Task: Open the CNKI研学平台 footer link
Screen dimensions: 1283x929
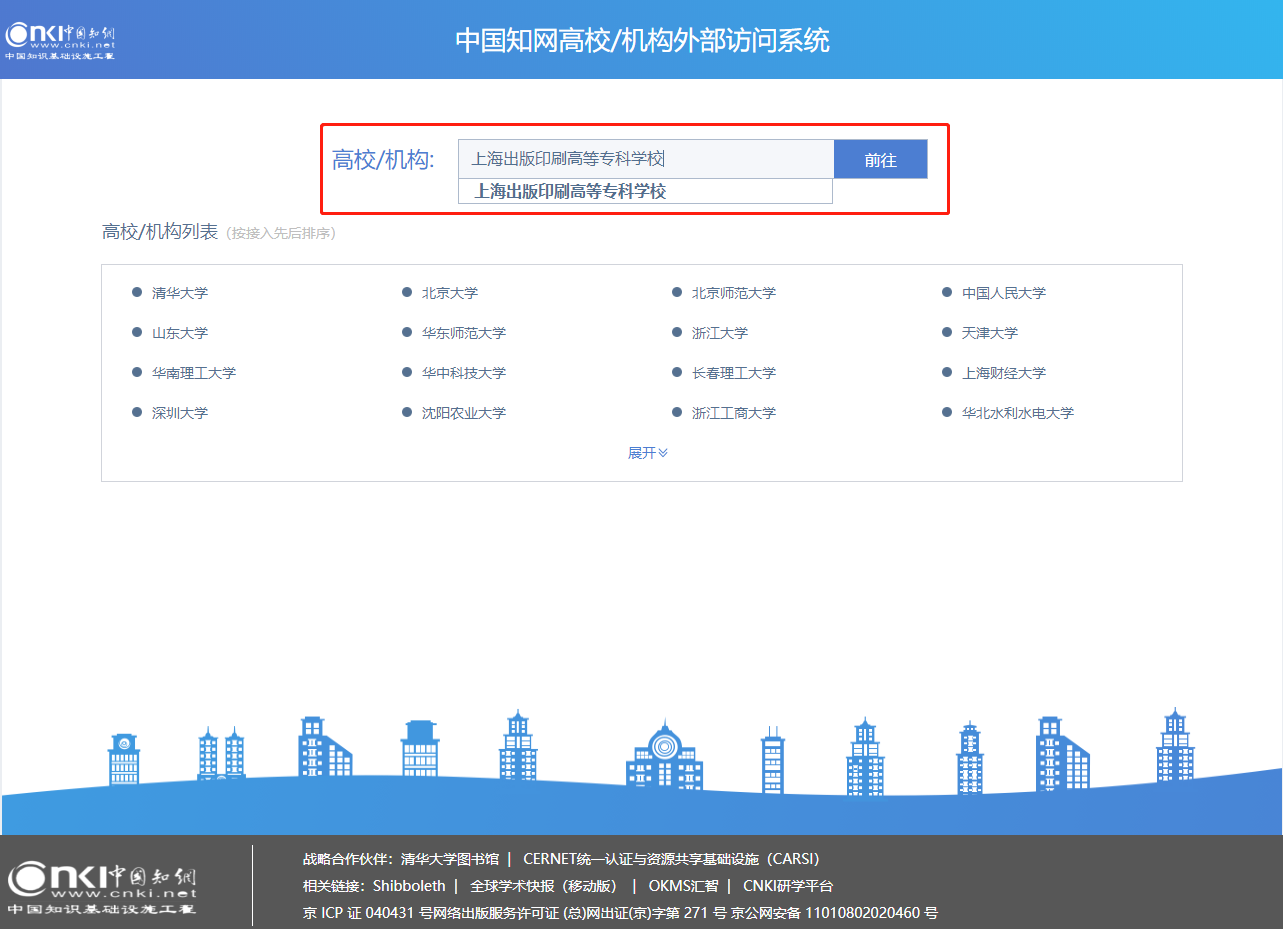Action: 788,886
